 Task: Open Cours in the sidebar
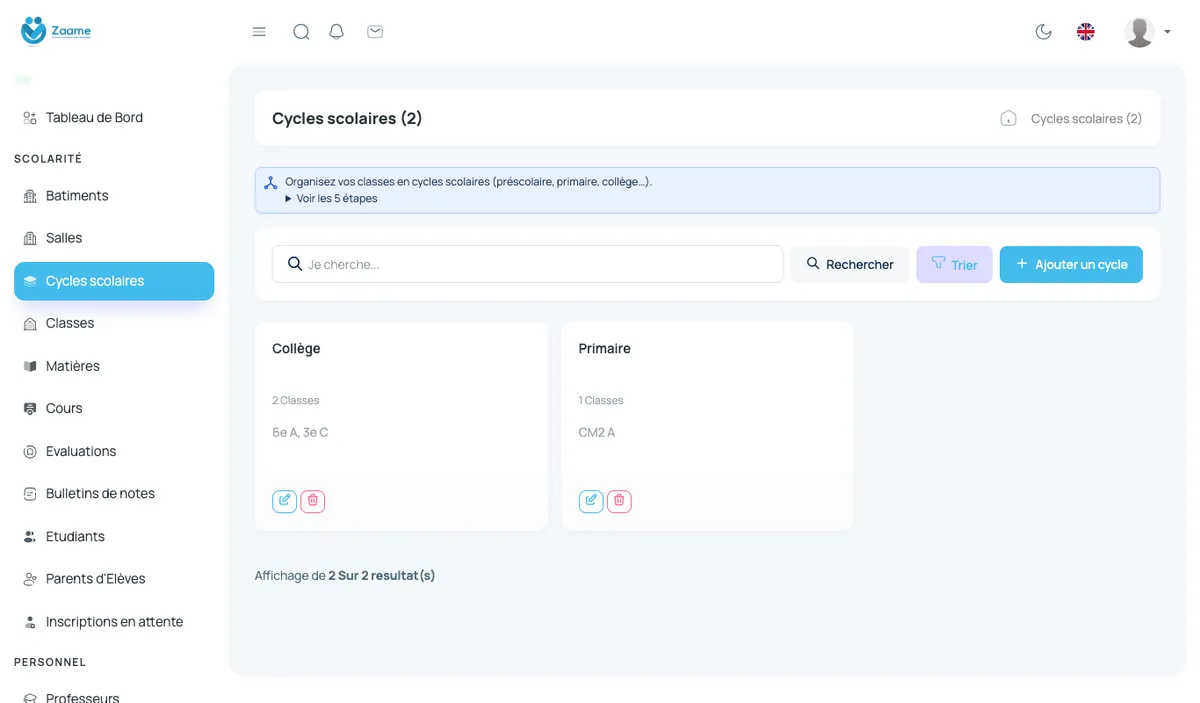(x=114, y=408)
